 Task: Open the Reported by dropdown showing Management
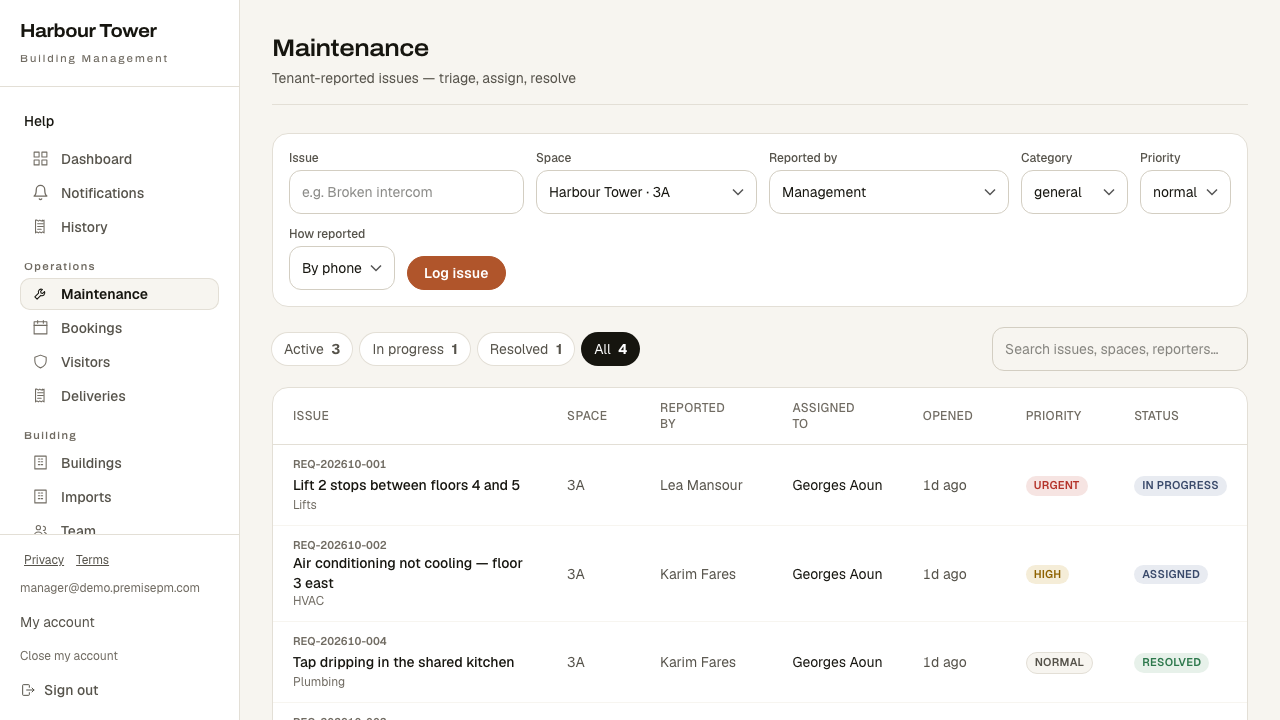pos(889,192)
